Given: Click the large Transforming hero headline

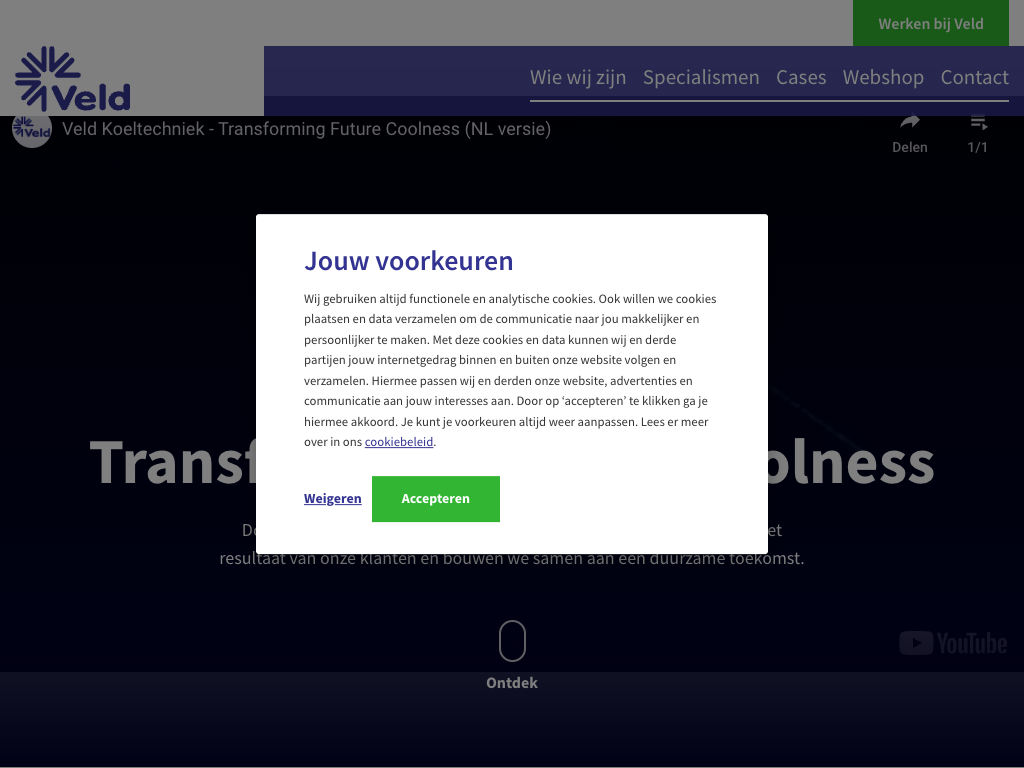Looking at the screenshot, I should [x=170, y=464].
